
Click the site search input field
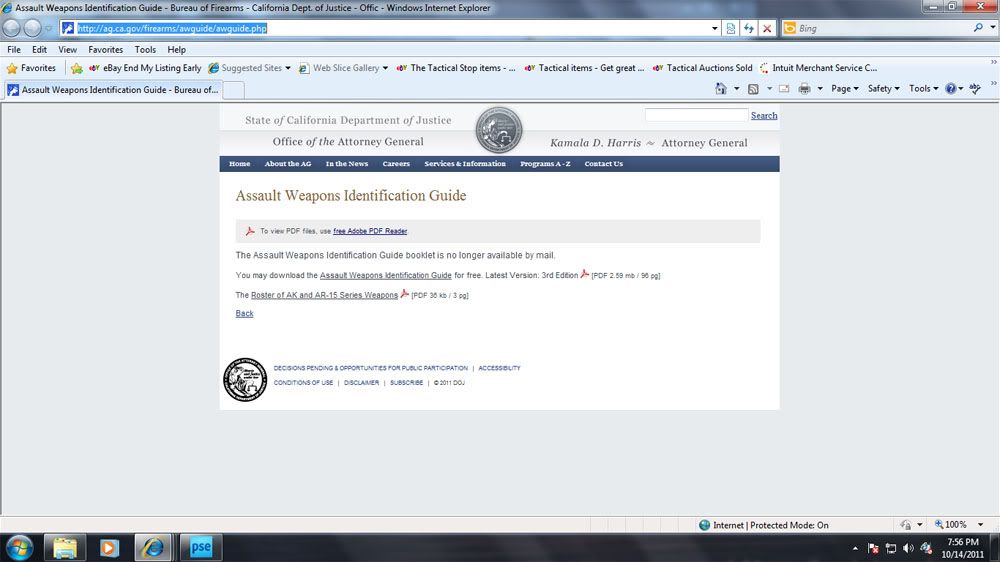click(x=696, y=115)
